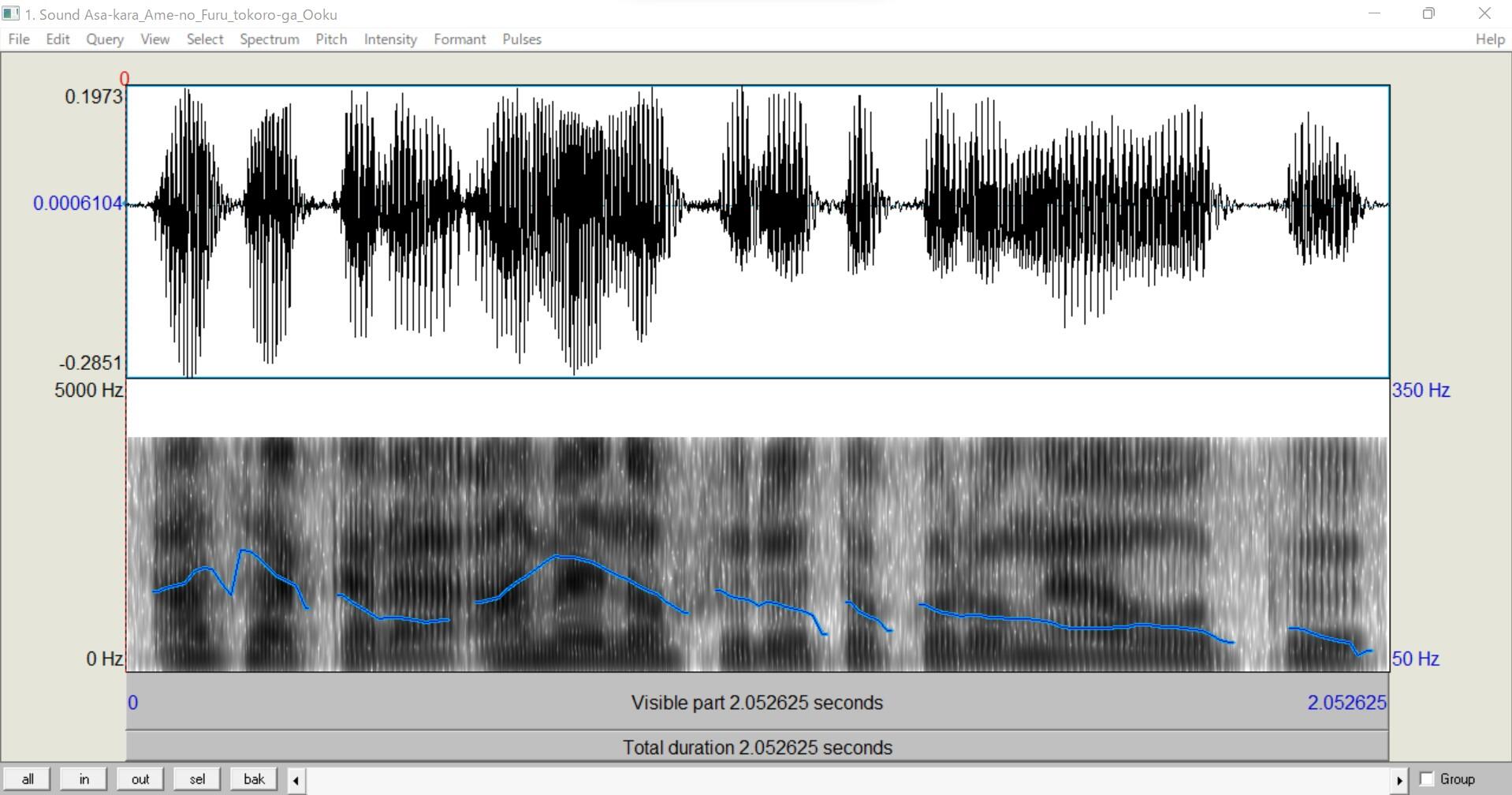
Task: Click the -0.2851 amplitude minimum label
Action: (91, 363)
